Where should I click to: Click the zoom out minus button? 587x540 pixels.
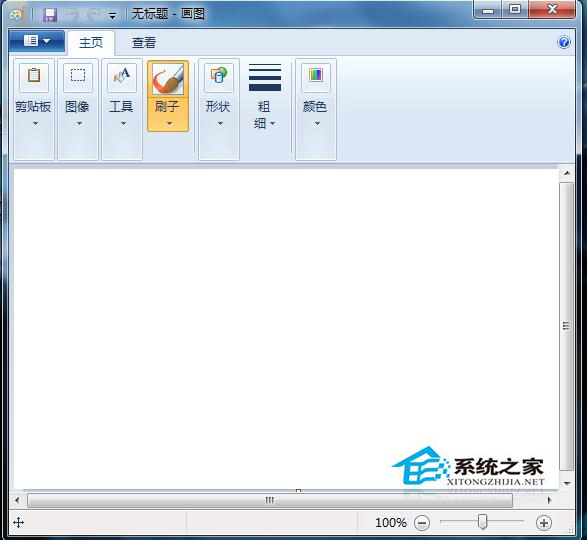coord(422,523)
